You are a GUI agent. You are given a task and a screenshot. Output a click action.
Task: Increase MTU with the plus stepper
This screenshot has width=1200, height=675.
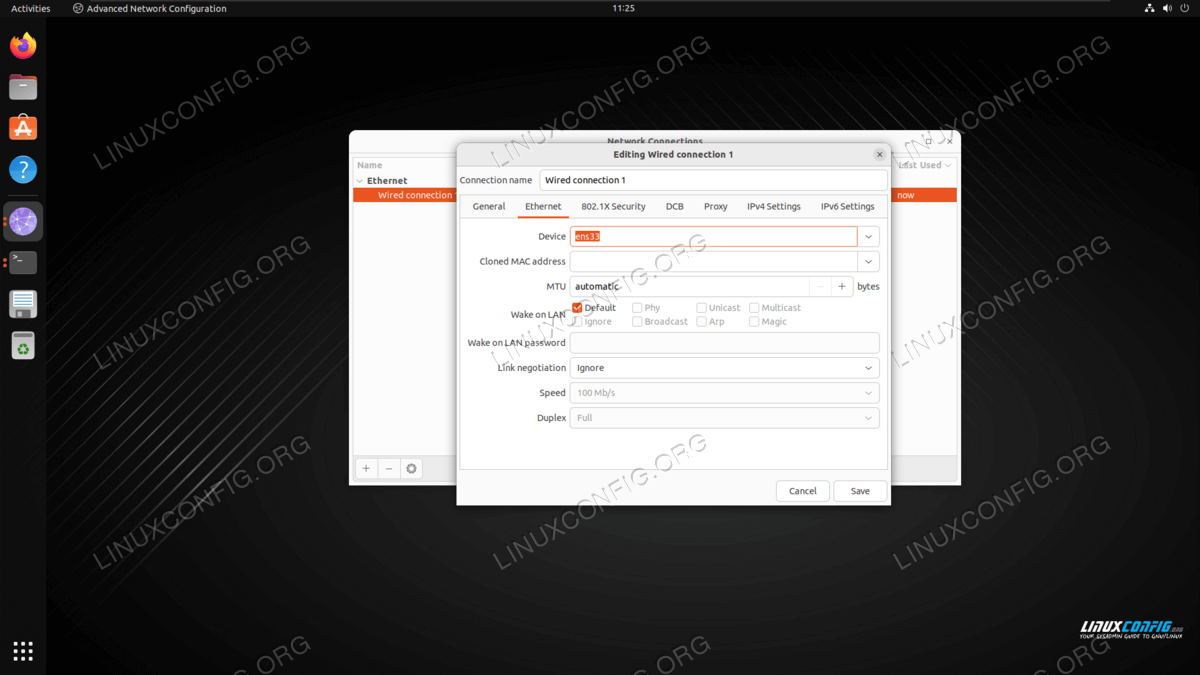pos(842,287)
